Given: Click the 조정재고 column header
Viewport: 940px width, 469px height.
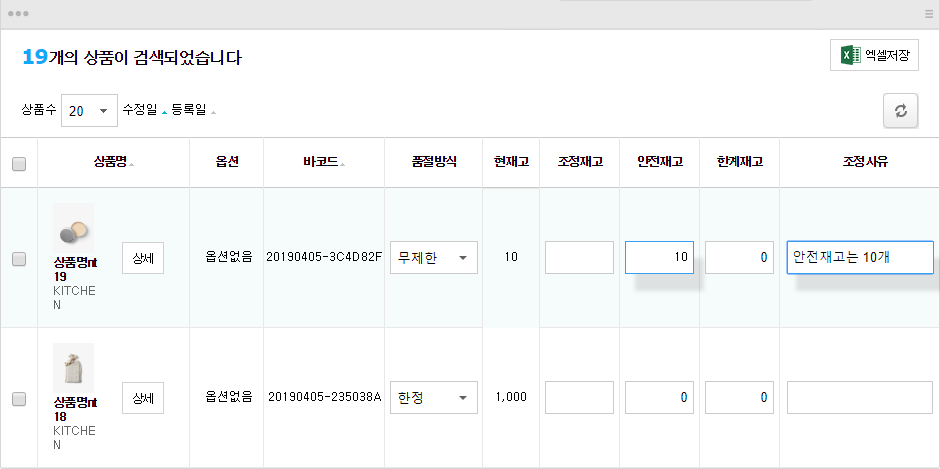Looking at the screenshot, I should [x=580, y=162].
